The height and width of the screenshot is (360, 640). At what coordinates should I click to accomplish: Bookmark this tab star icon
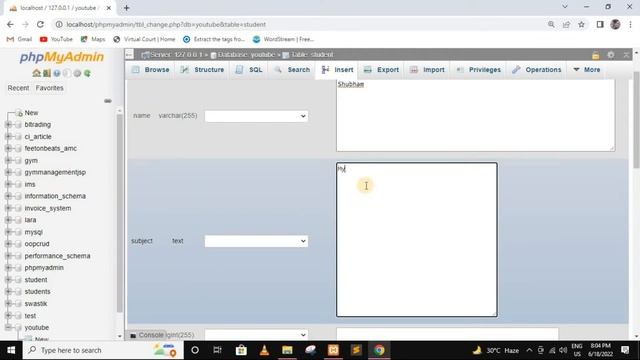[x=581, y=24]
